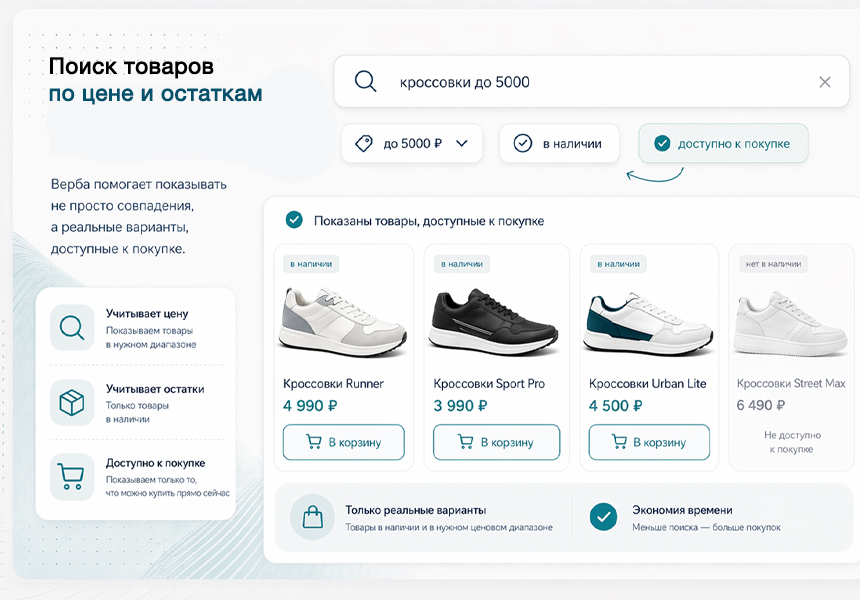The width and height of the screenshot is (860, 600).
Task: Click checkmark beside "Показаны товары, доступные к покупке"
Action: (294, 220)
